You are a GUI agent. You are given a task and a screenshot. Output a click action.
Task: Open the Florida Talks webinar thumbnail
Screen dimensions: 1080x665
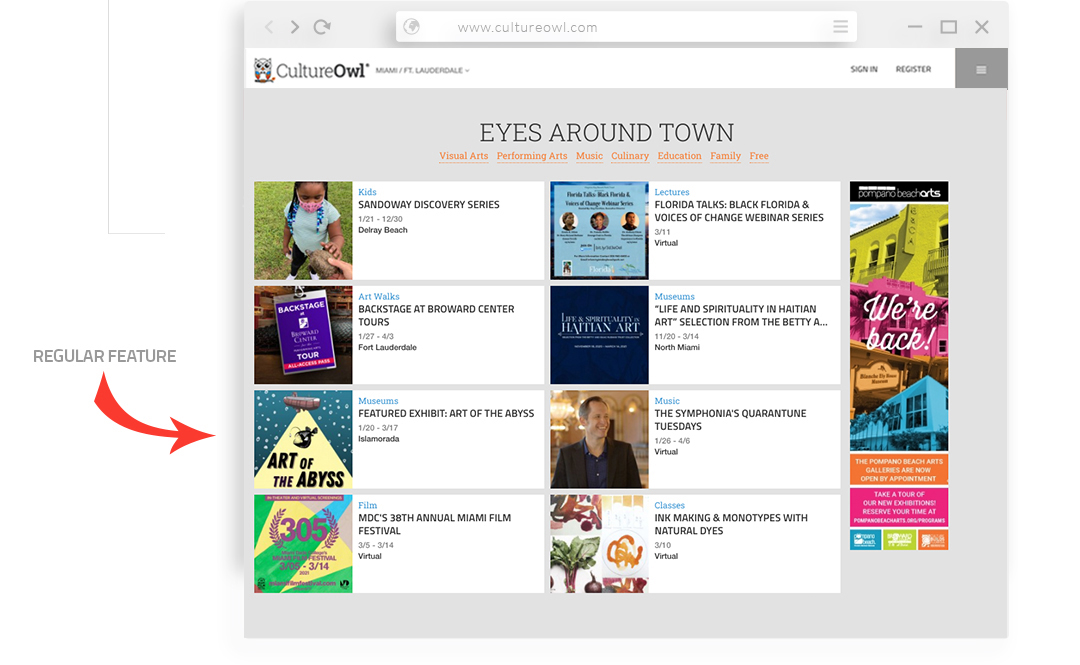coord(599,230)
